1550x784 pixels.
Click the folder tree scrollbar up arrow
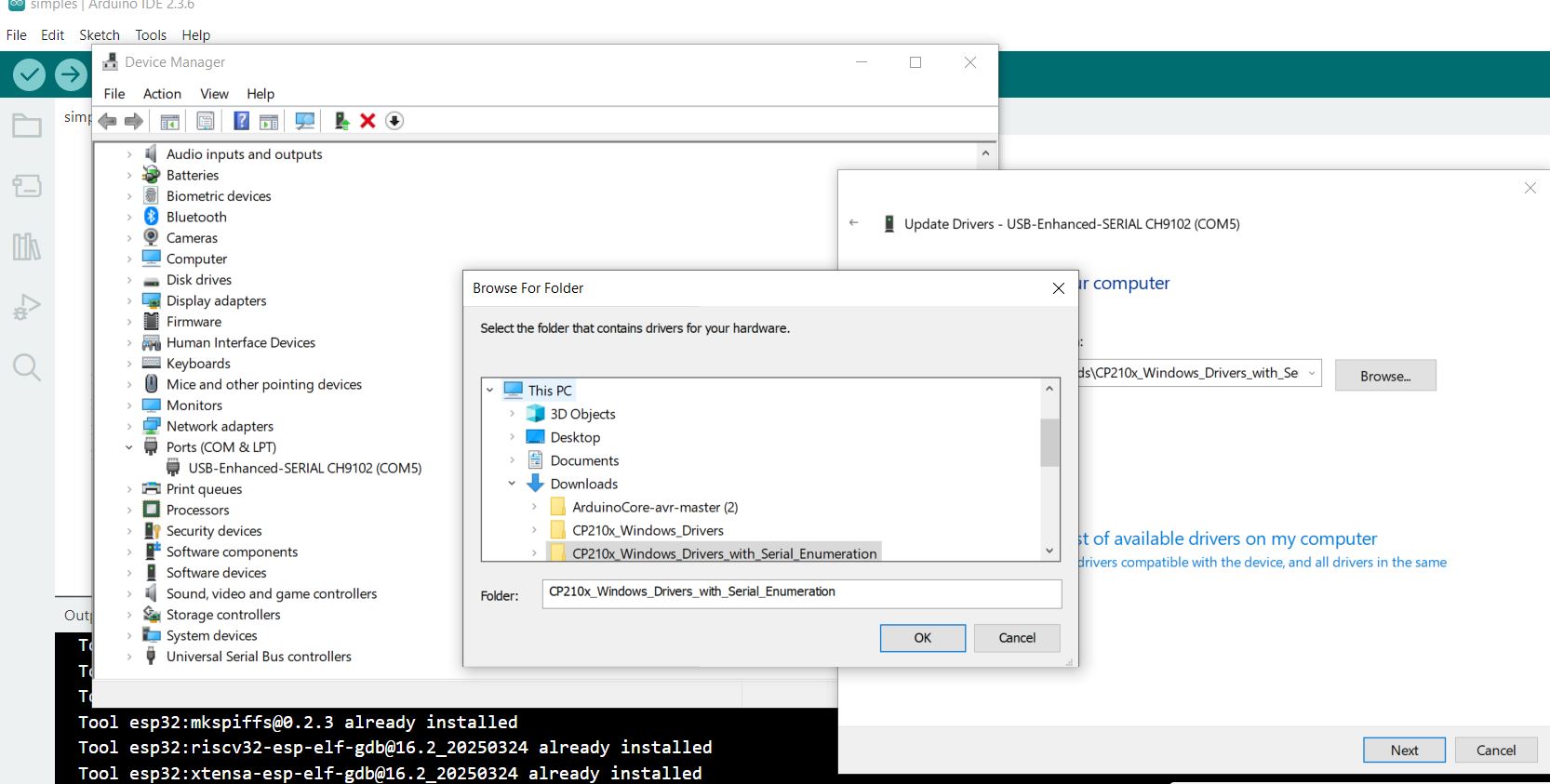click(1049, 388)
